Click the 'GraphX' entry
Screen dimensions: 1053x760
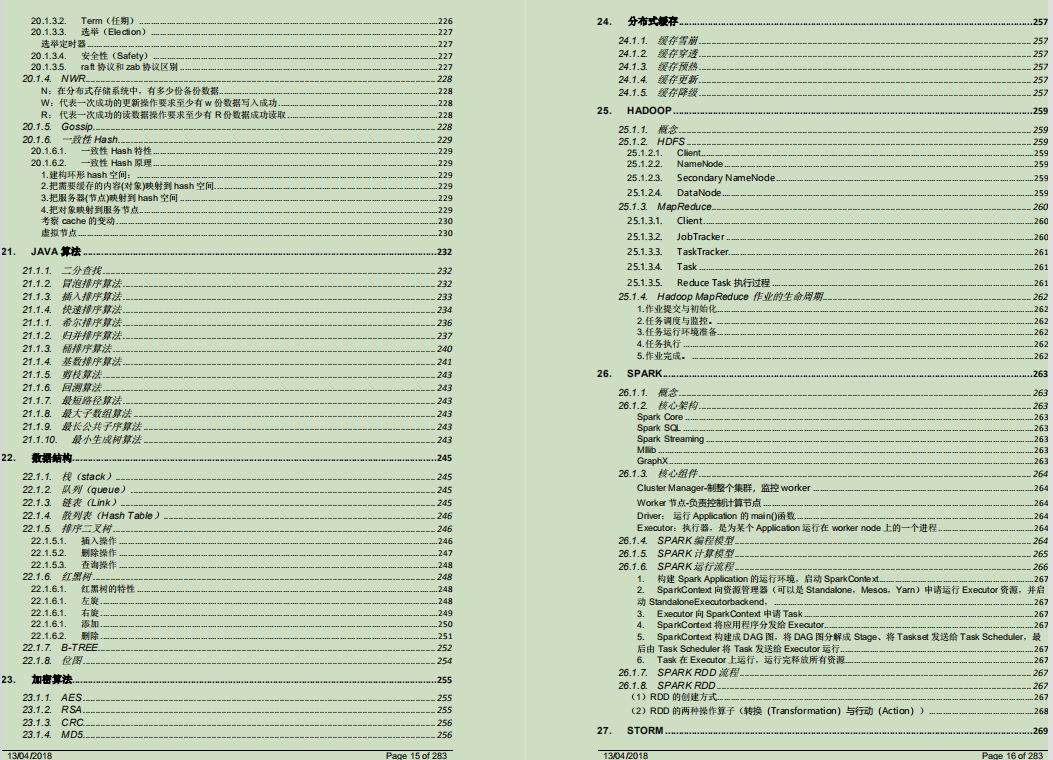[843, 461]
